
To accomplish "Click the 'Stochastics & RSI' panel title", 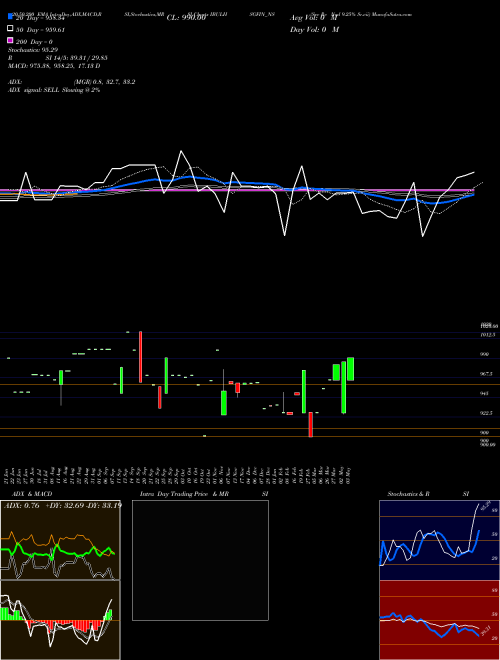I will tap(428, 494).
